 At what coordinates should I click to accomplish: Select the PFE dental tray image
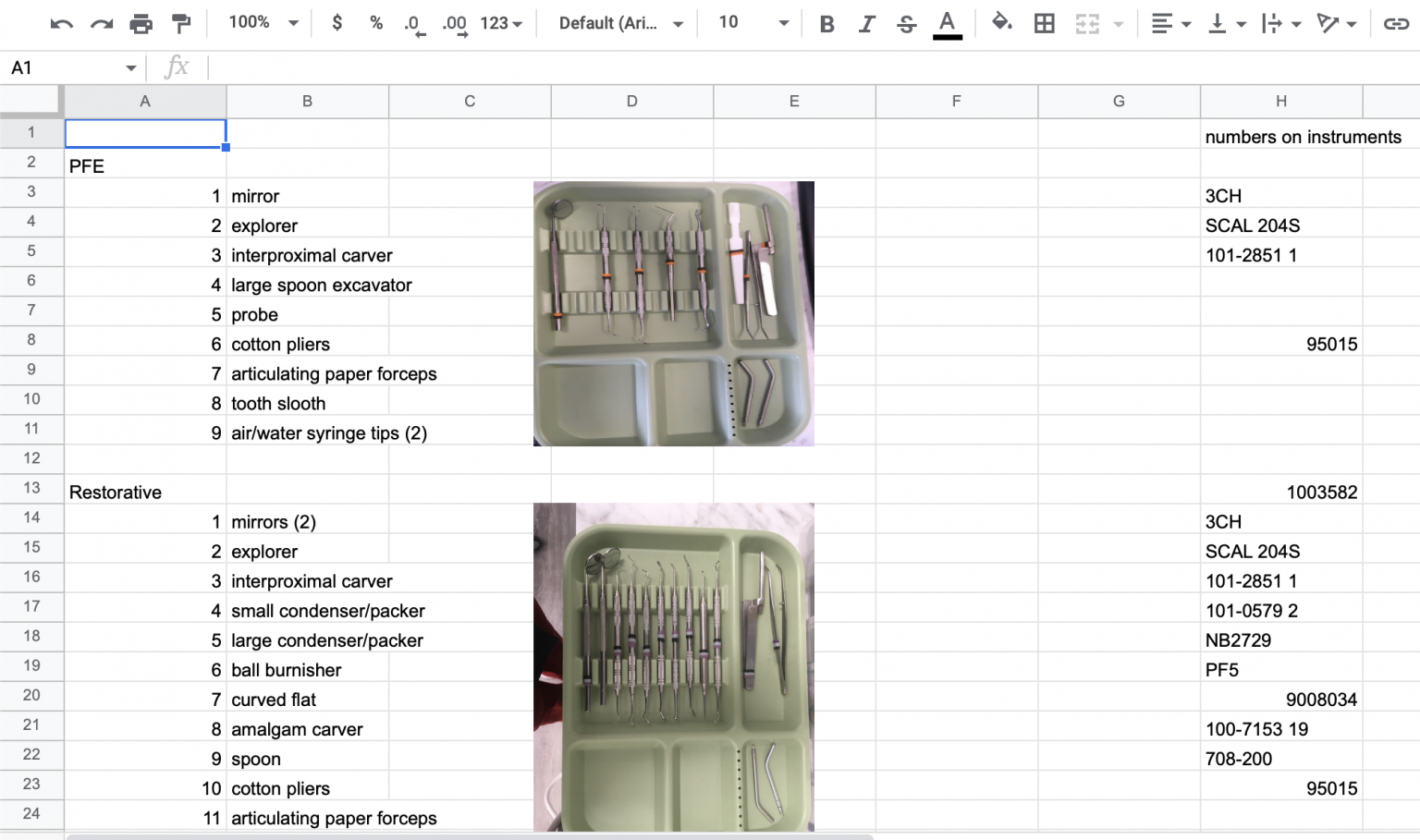pos(673,313)
